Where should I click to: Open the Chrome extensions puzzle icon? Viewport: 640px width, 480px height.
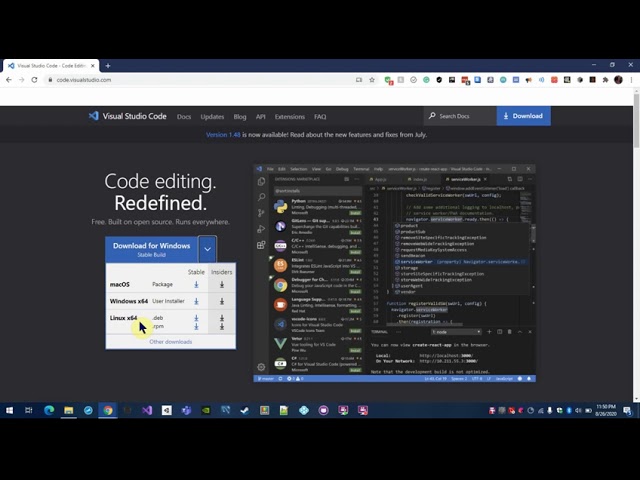(x=605, y=80)
